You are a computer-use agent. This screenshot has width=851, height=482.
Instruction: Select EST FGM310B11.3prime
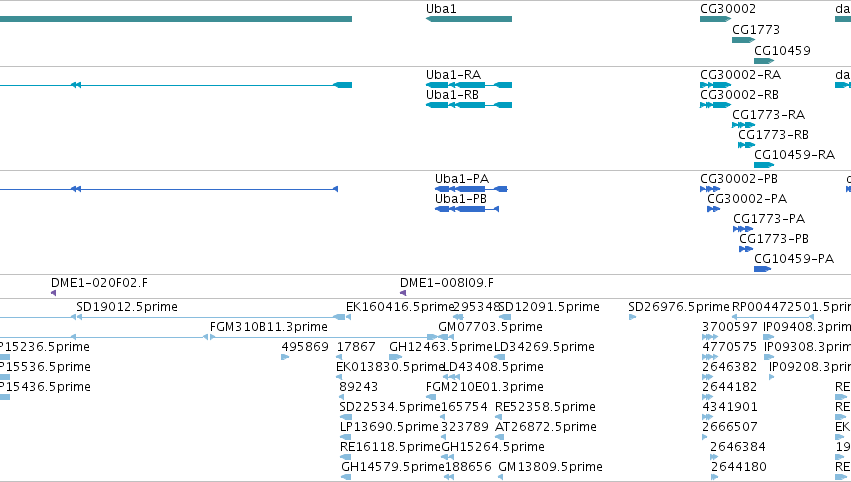269,327
